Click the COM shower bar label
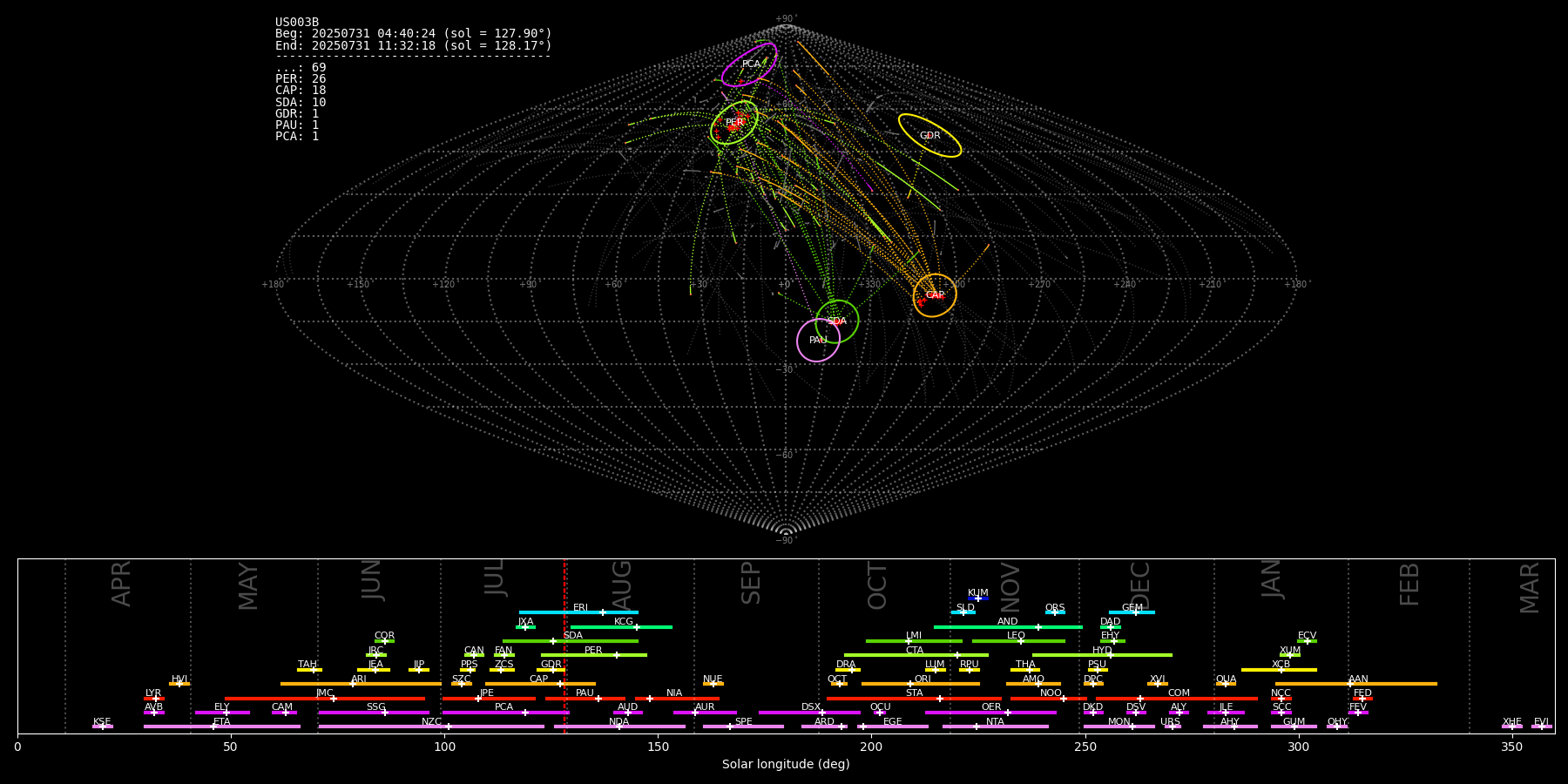Image resolution: width=1568 pixels, height=784 pixels. [1179, 693]
